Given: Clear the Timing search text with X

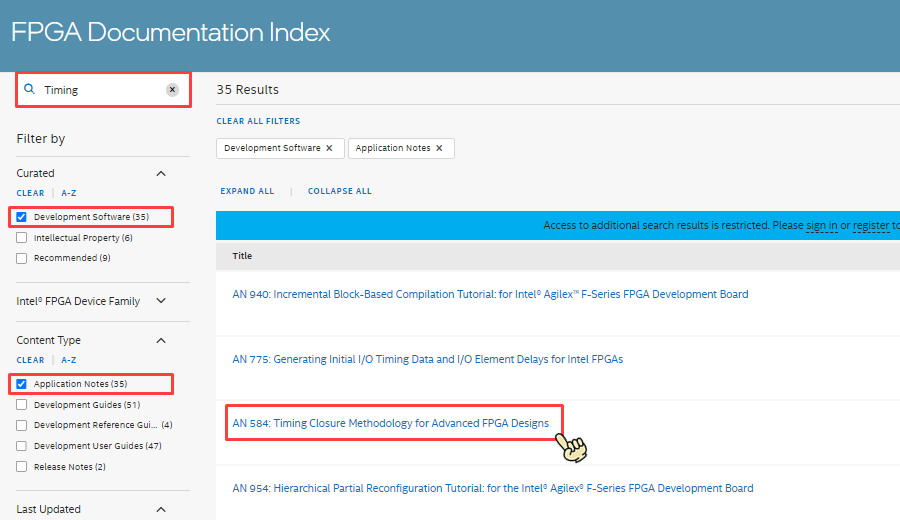Looking at the screenshot, I should pos(172,90).
